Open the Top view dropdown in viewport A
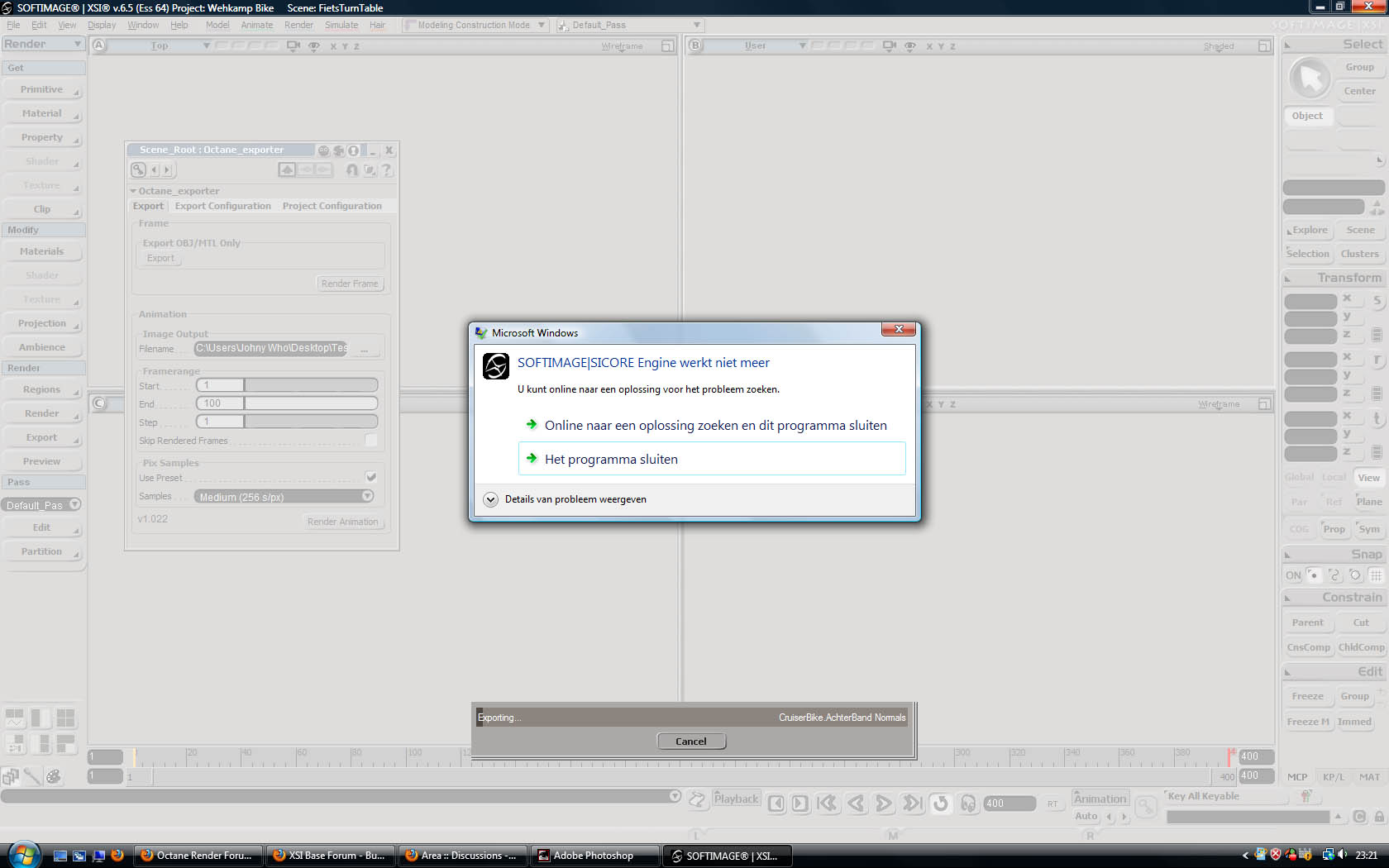Image resolution: width=1389 pixels, height=868 pixels. (x=160, y=45)
